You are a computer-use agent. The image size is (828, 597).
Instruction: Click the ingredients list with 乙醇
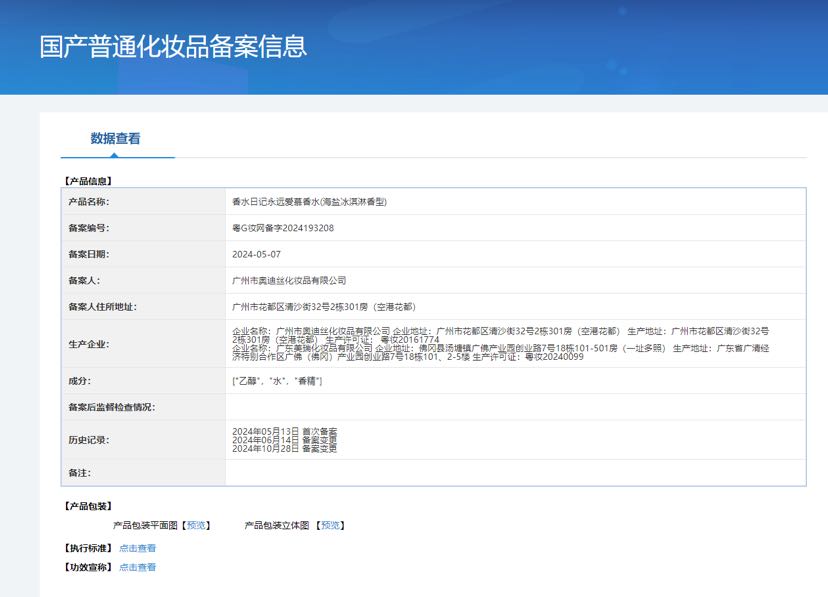click(277, 381)
